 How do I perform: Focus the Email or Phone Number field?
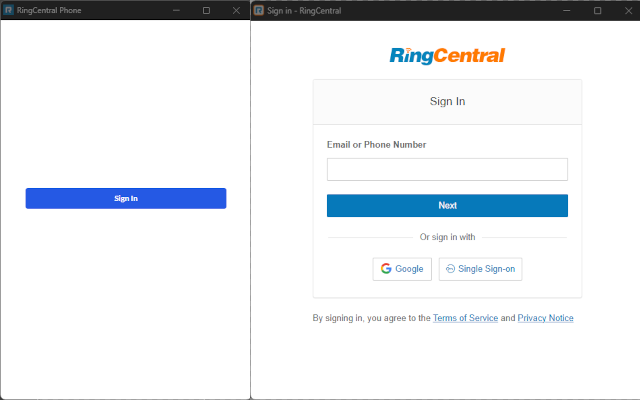(447, 169)
